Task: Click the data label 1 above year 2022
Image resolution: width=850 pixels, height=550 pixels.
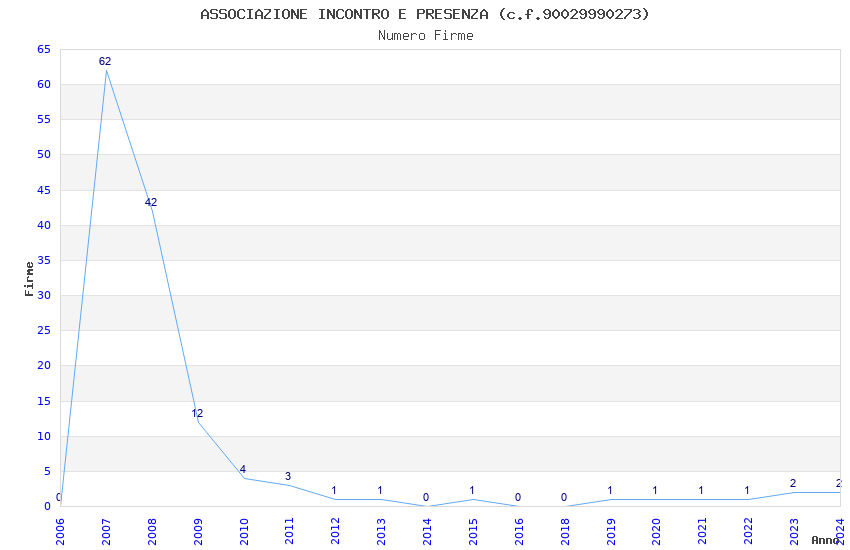Action: [x=747, y=490]
